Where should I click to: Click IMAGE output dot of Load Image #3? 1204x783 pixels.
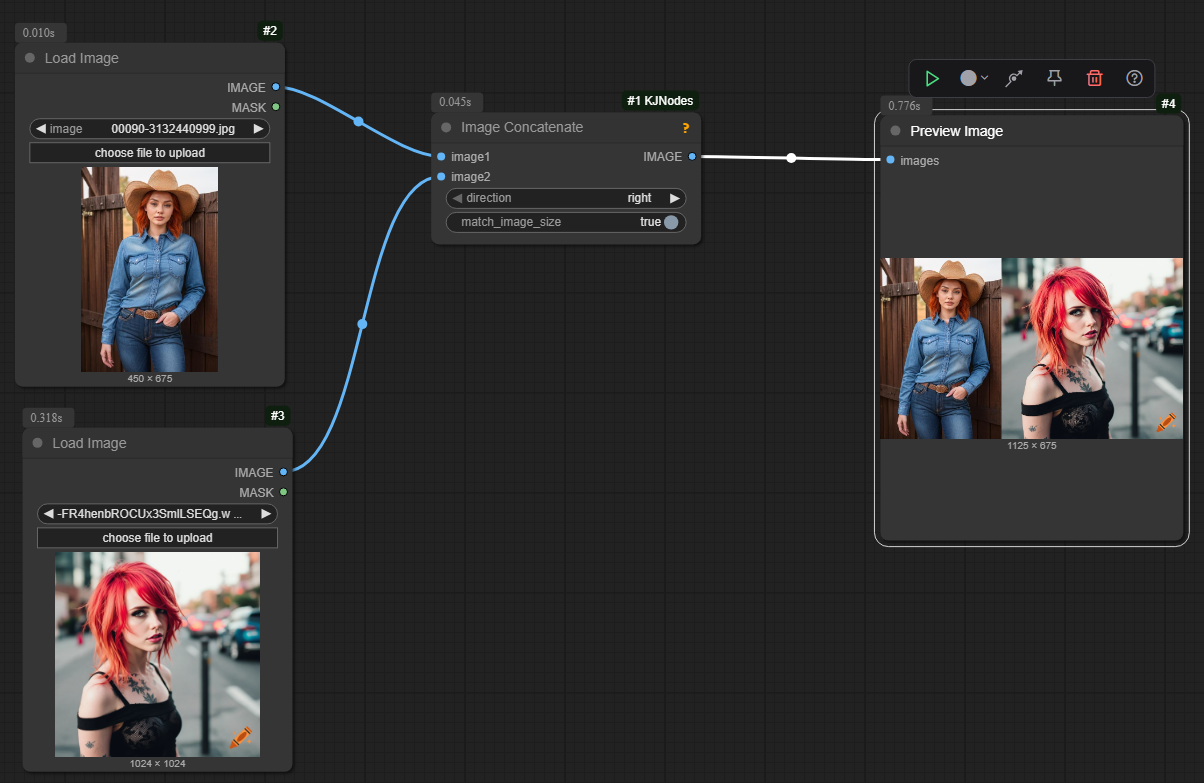tap(283, 472)
